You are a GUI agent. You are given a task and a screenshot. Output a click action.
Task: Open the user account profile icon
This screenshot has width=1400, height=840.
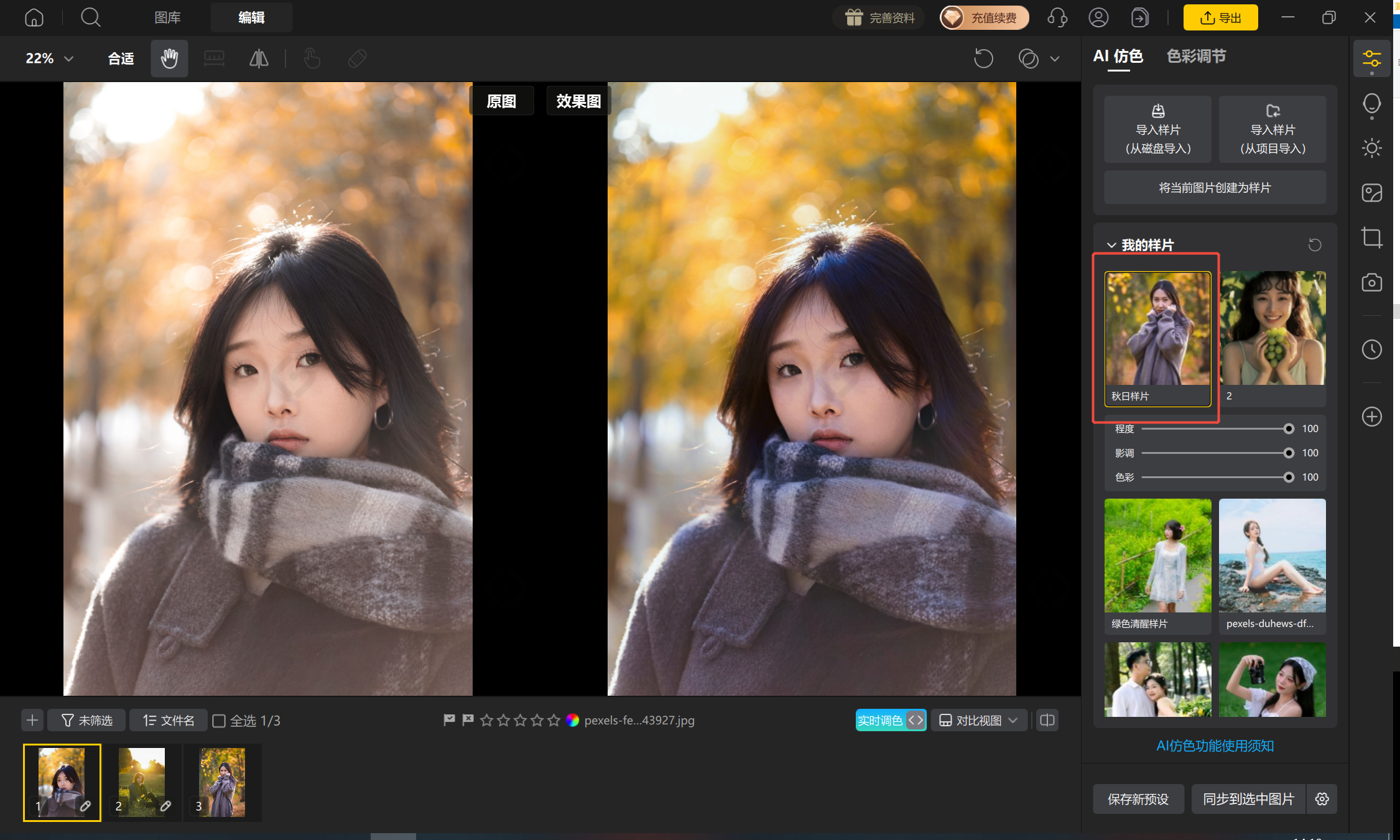[x=1098, y=17]
